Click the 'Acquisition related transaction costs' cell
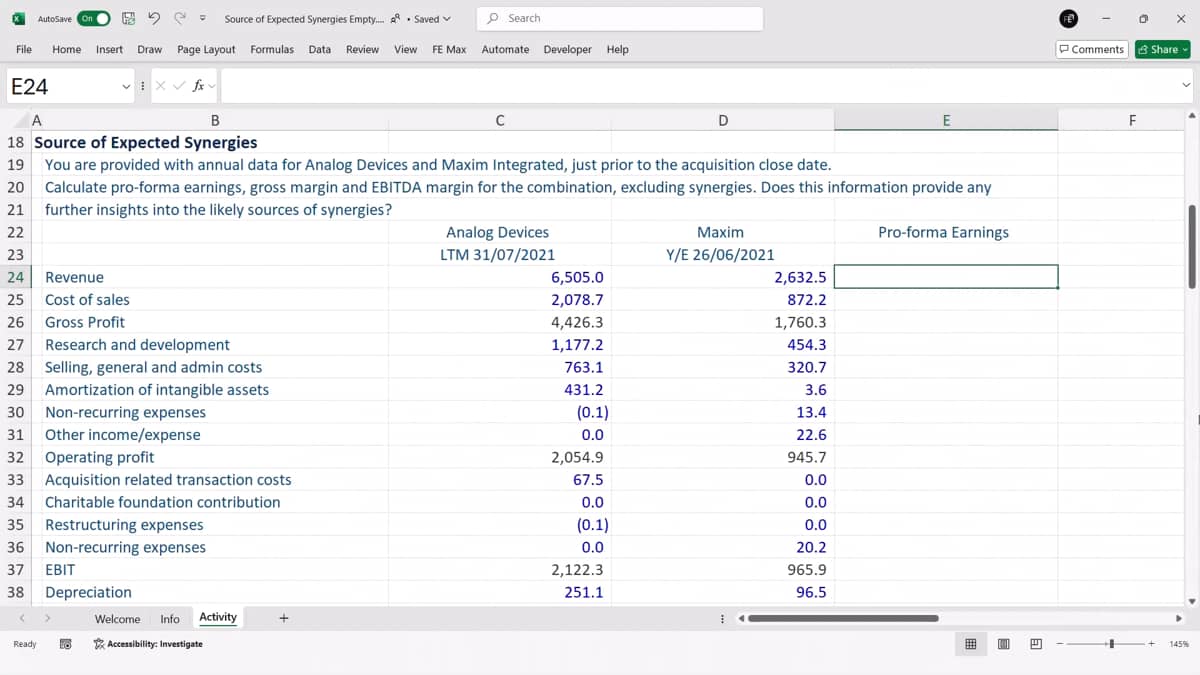This screenshot has height=675, width=1200. (168, 479)
